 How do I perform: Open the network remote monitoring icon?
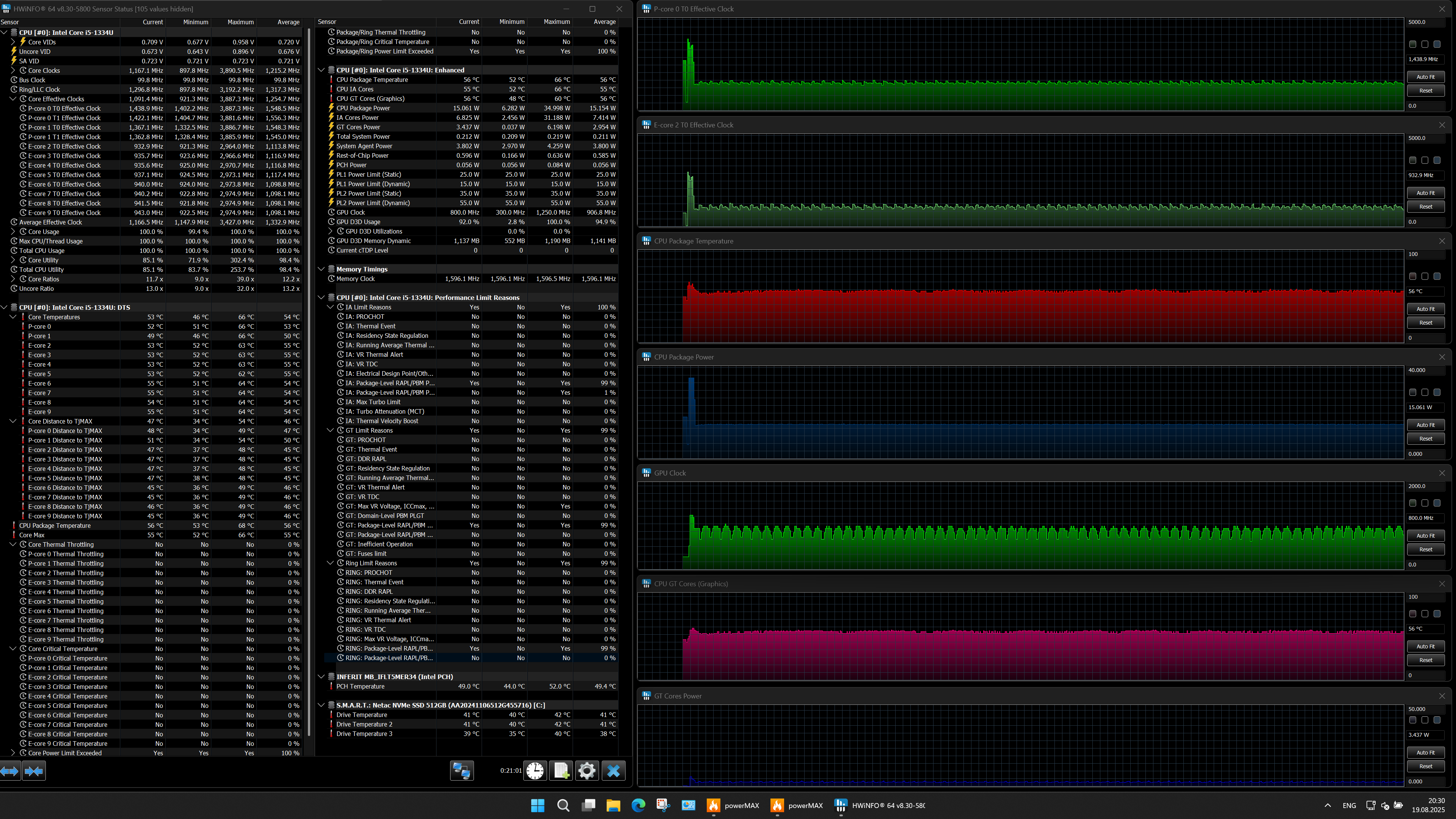[461, 770]
